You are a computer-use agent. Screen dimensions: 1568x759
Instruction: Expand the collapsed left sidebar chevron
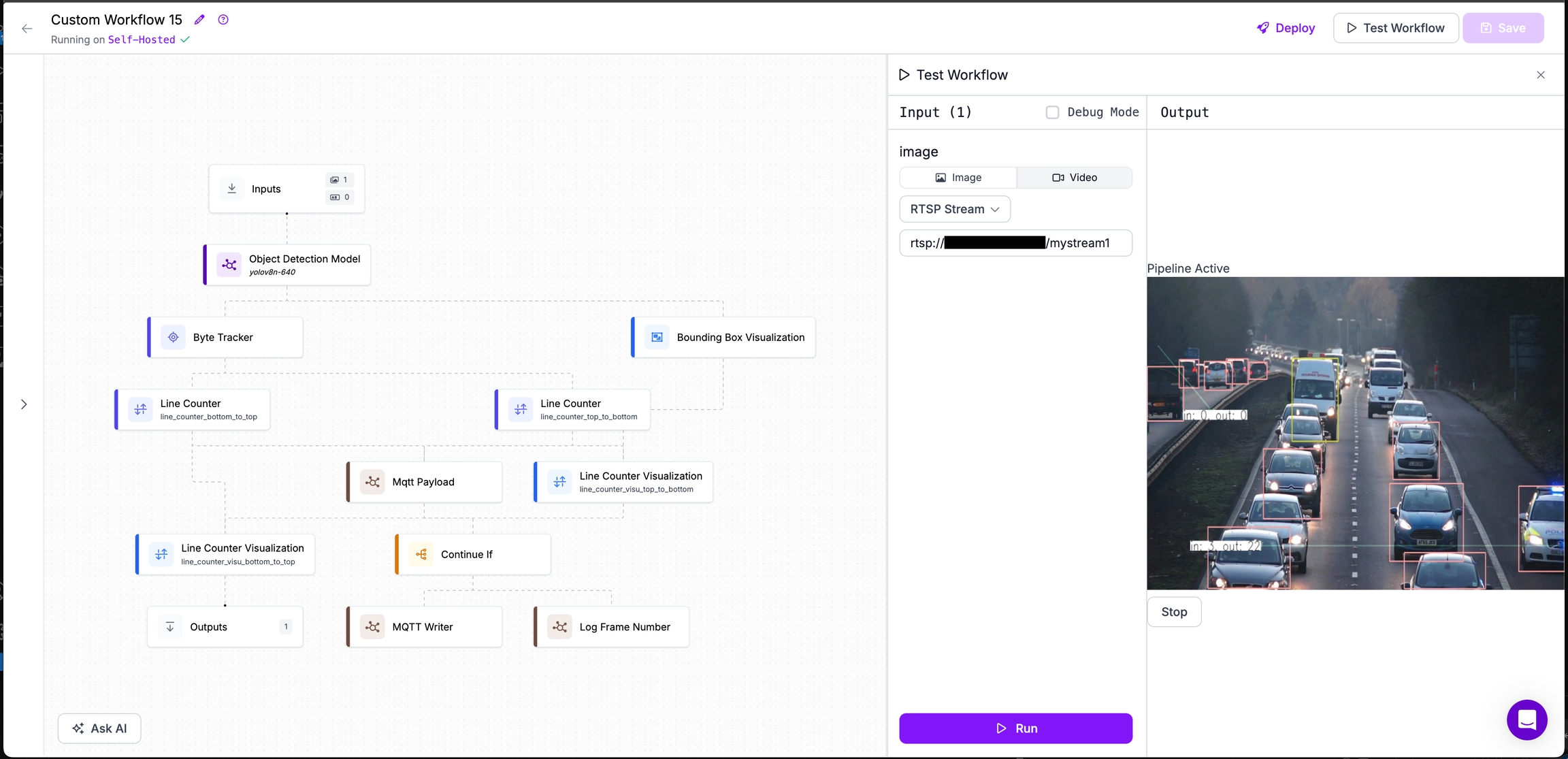coord(24,404)
